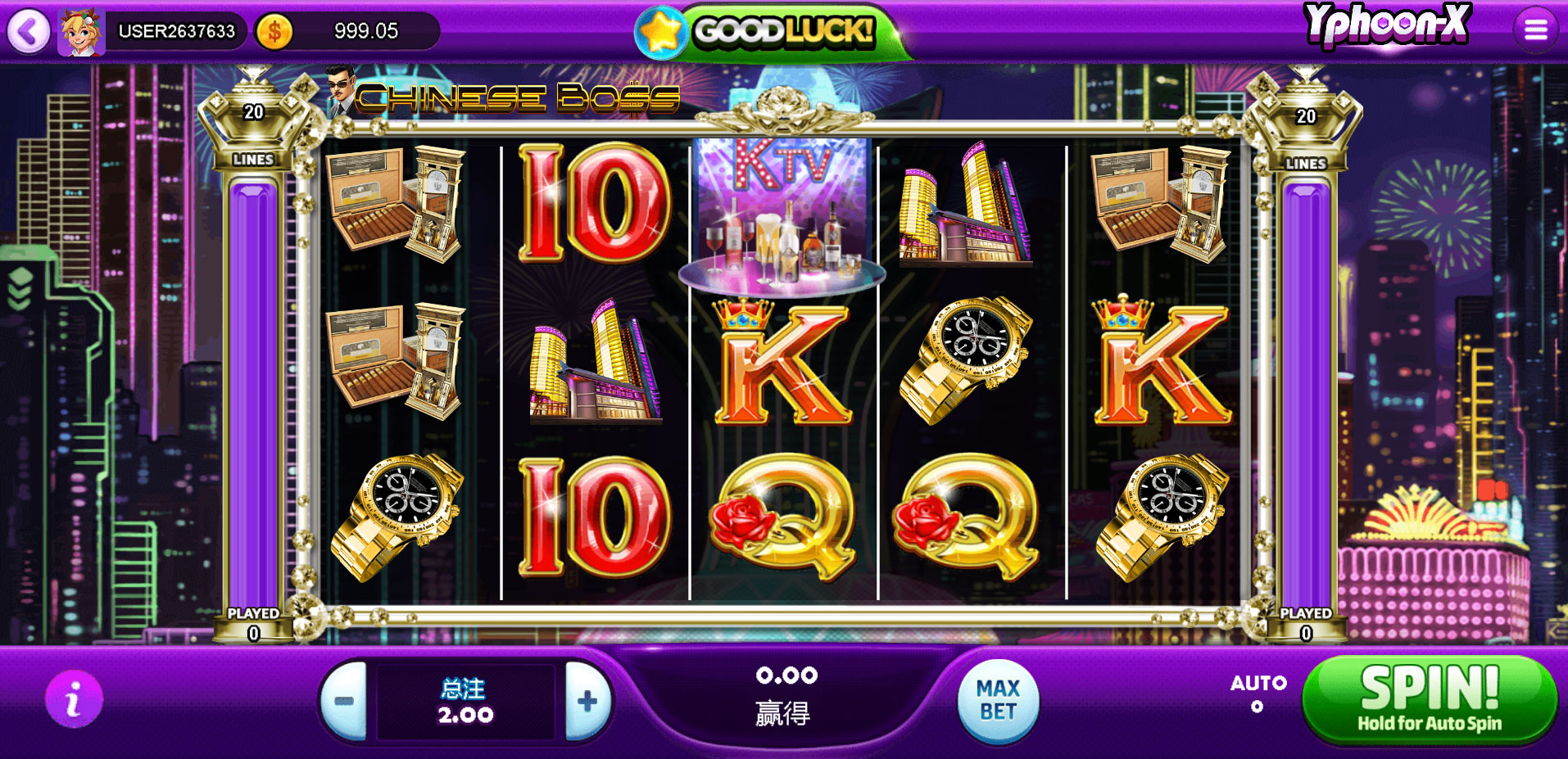Increase bet with the plus button
Screen dimensions: 1568x759
pos(587,701)
